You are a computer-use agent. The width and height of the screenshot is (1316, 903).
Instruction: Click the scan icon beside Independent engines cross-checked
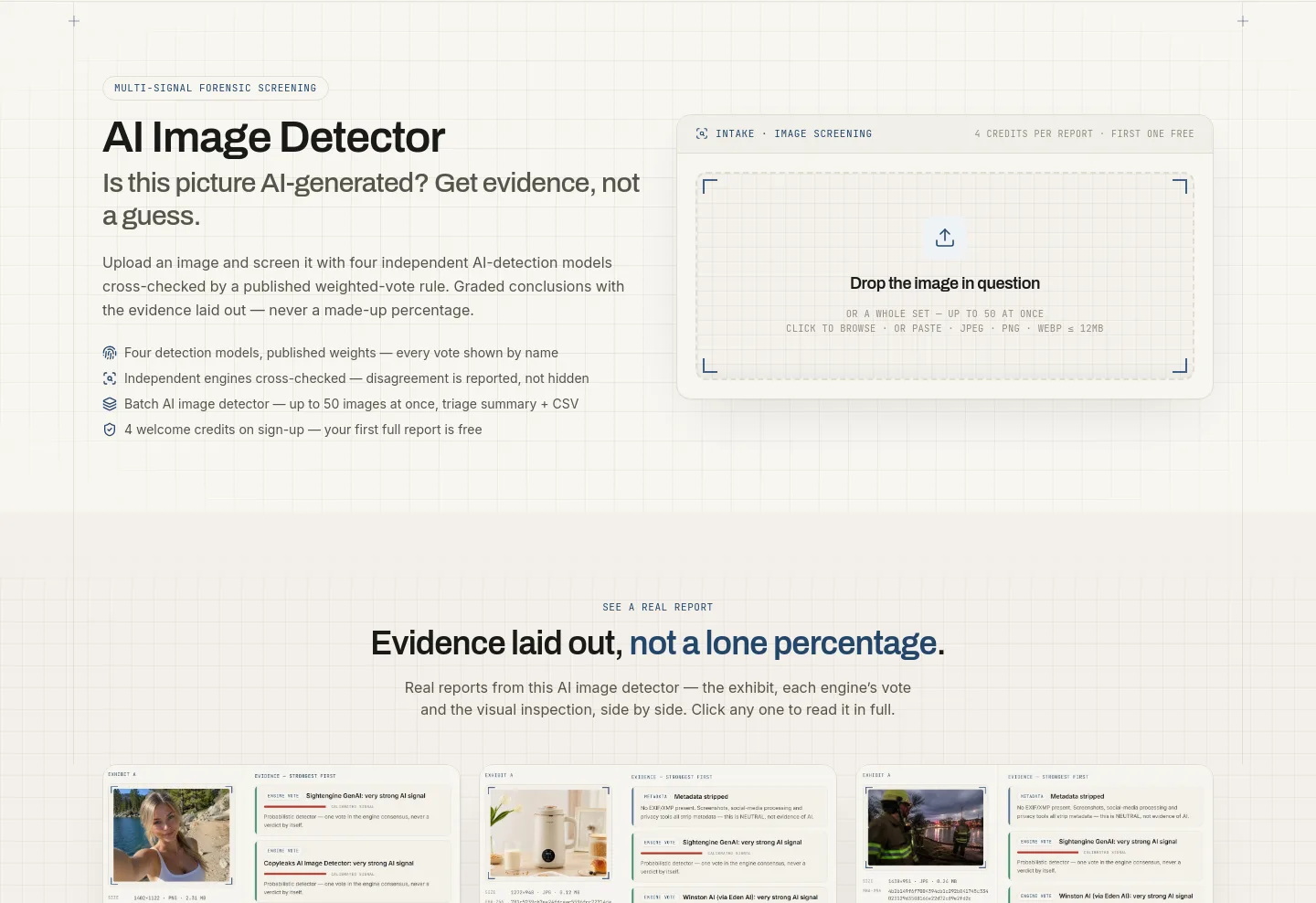pyautogui.click(x=110, y=378)
